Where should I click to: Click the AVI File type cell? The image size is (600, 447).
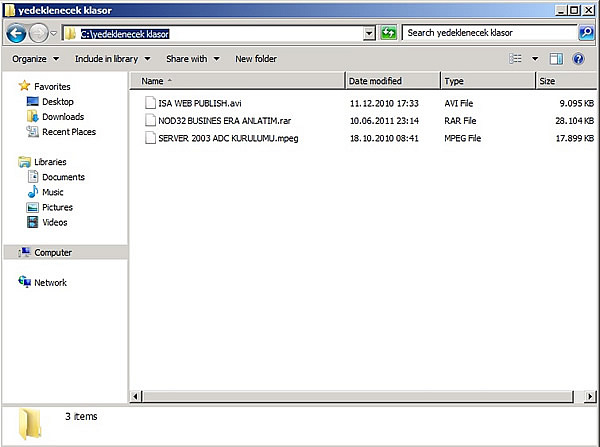click(458, 103)
